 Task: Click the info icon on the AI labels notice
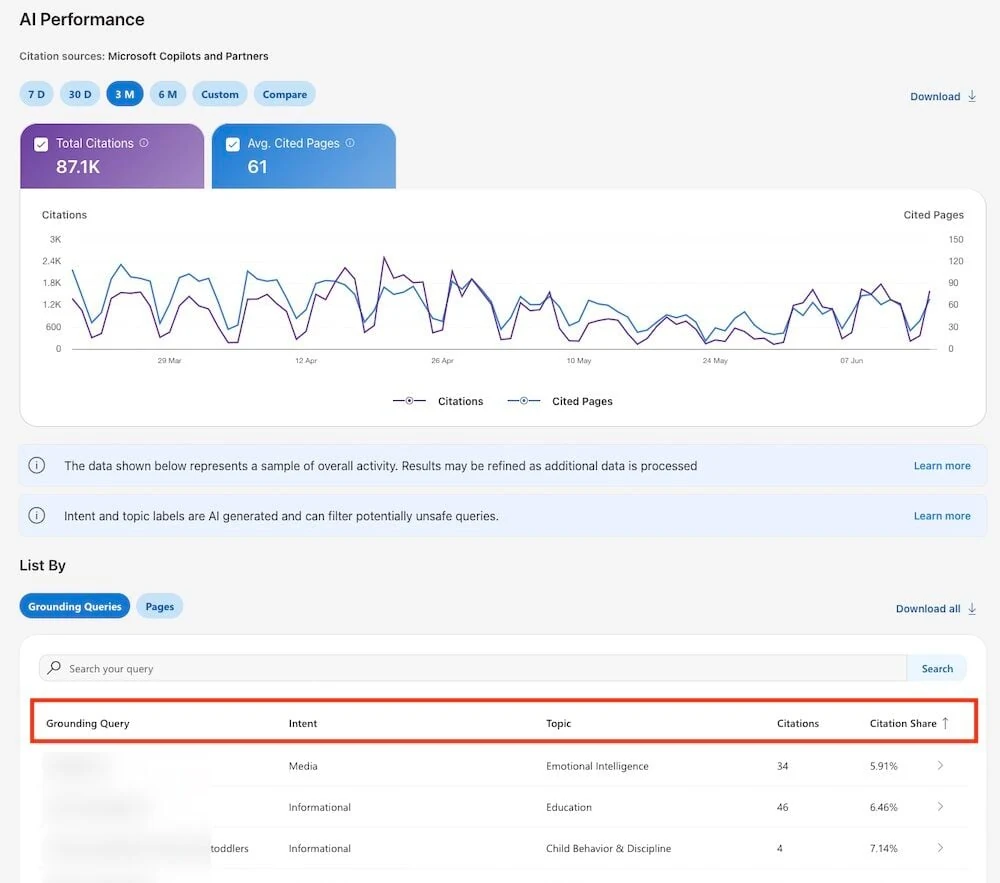[37, 515]
